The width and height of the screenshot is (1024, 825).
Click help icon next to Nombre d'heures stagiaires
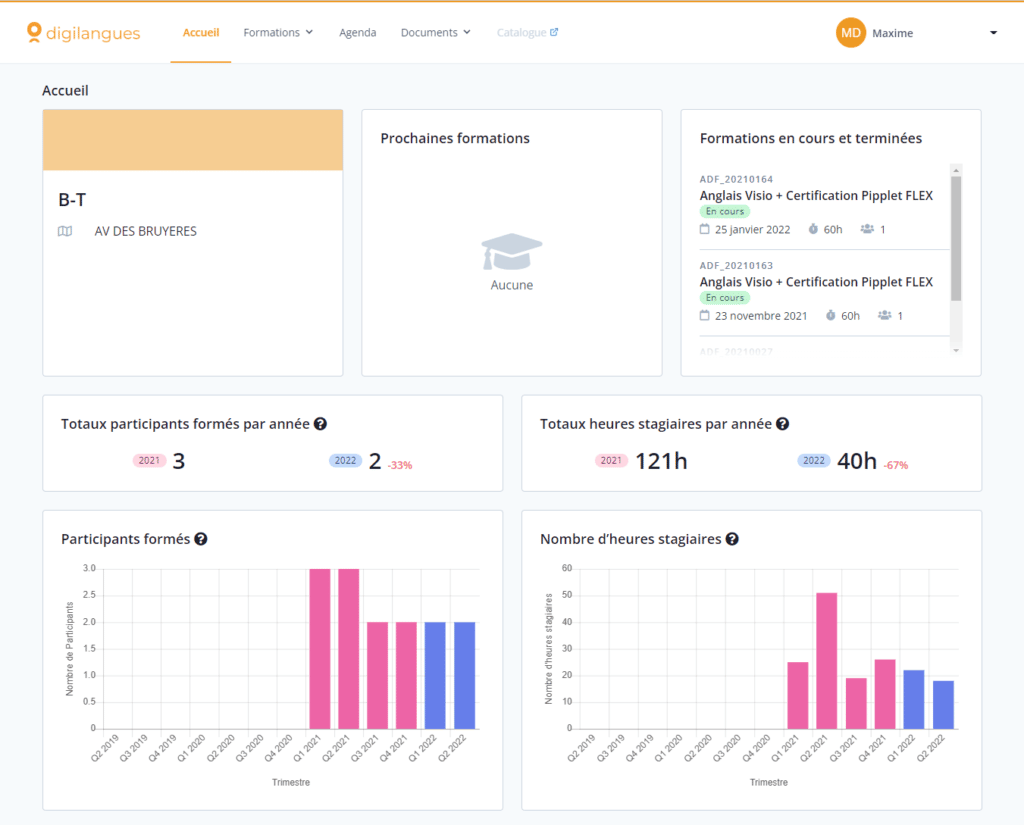coord(732,539)
